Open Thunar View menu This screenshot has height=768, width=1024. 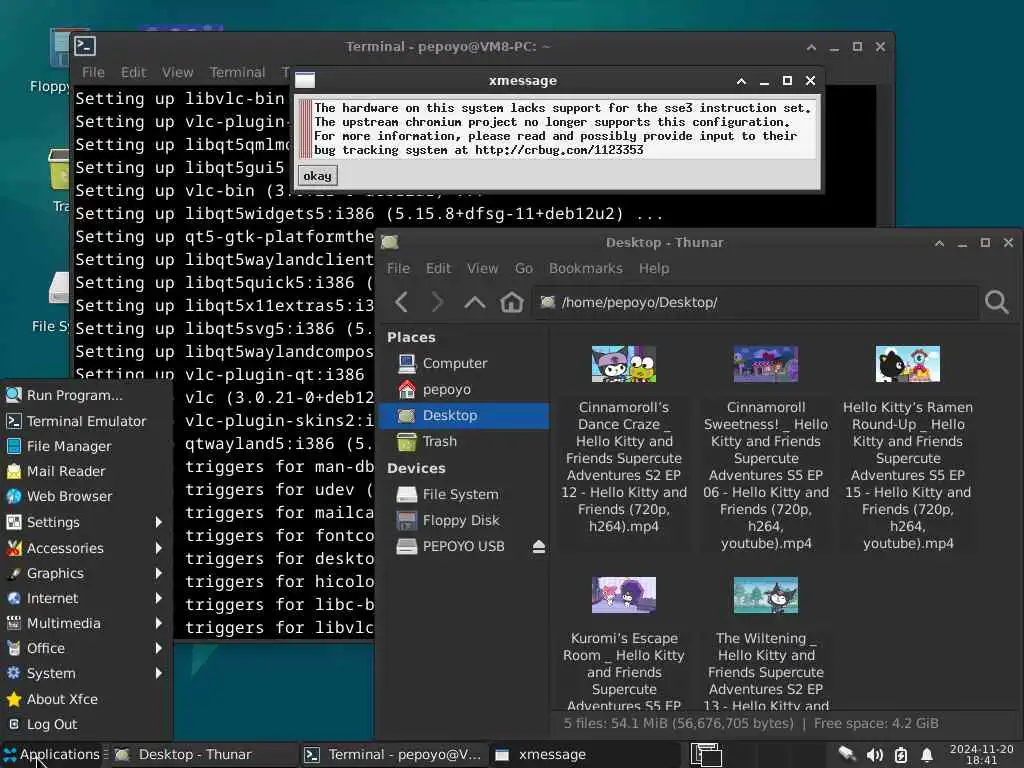(x=482, y=268)
